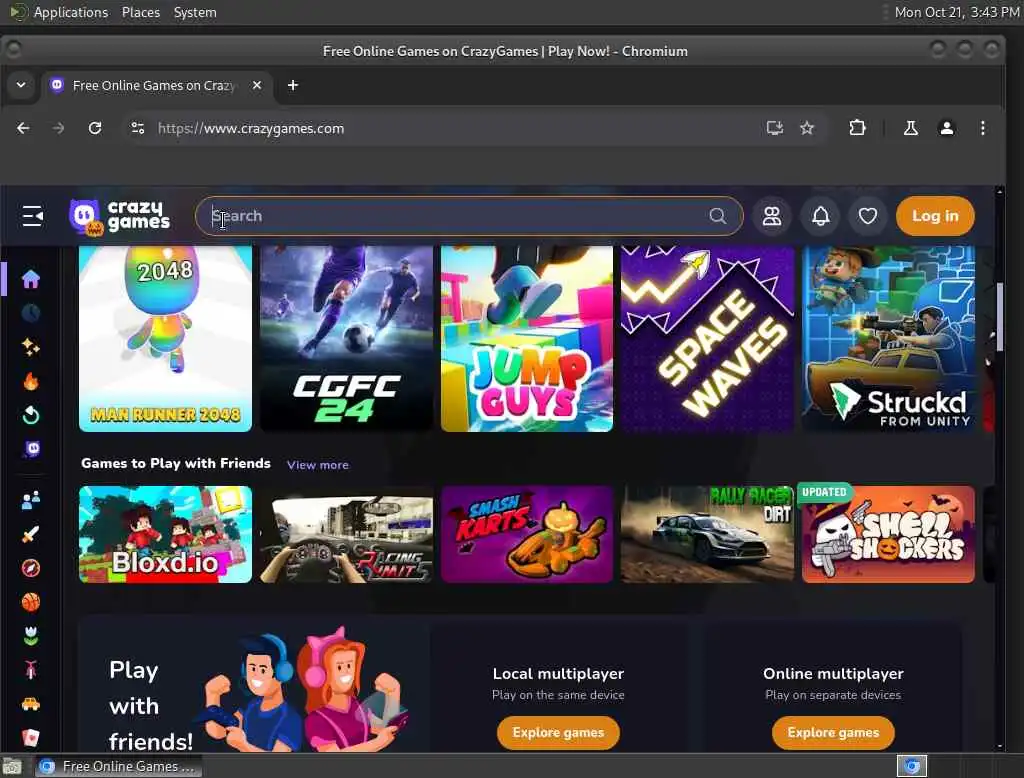
Task: Open the System menu
Action: click(x=195, y=12)
